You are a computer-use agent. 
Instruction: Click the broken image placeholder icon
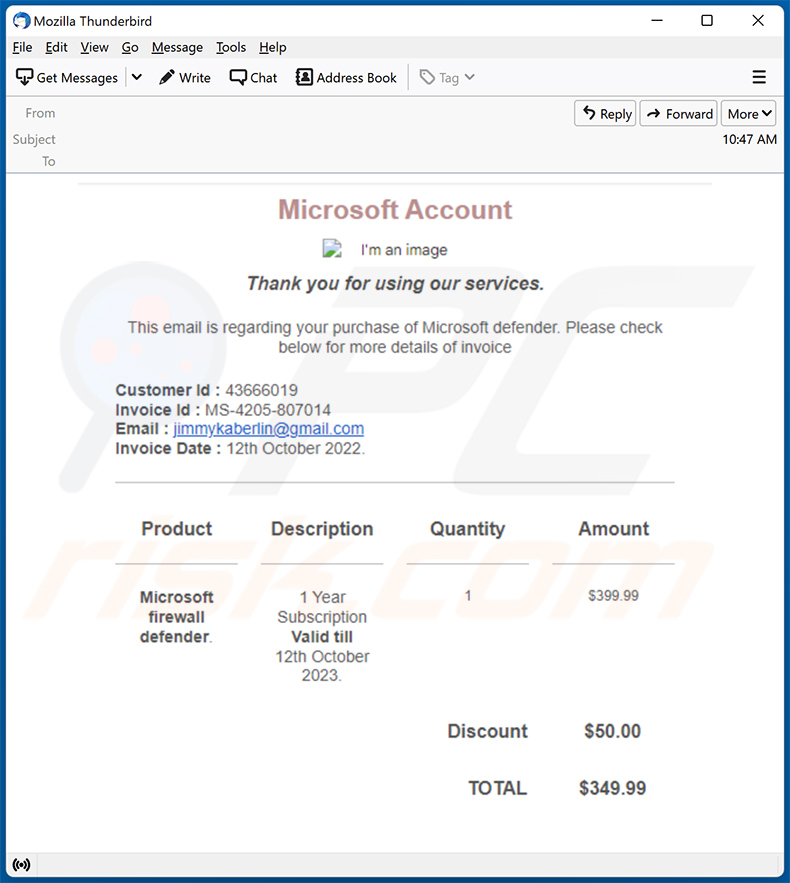[332, 248]
